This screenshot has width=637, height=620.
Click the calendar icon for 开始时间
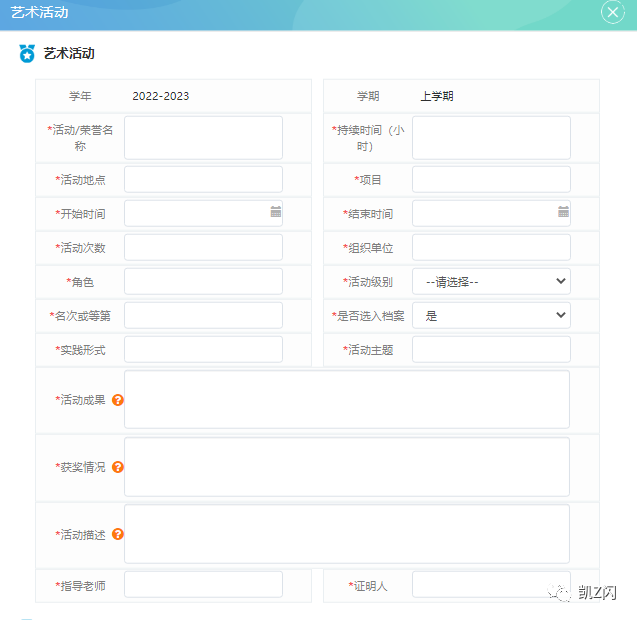coord(275,212)
